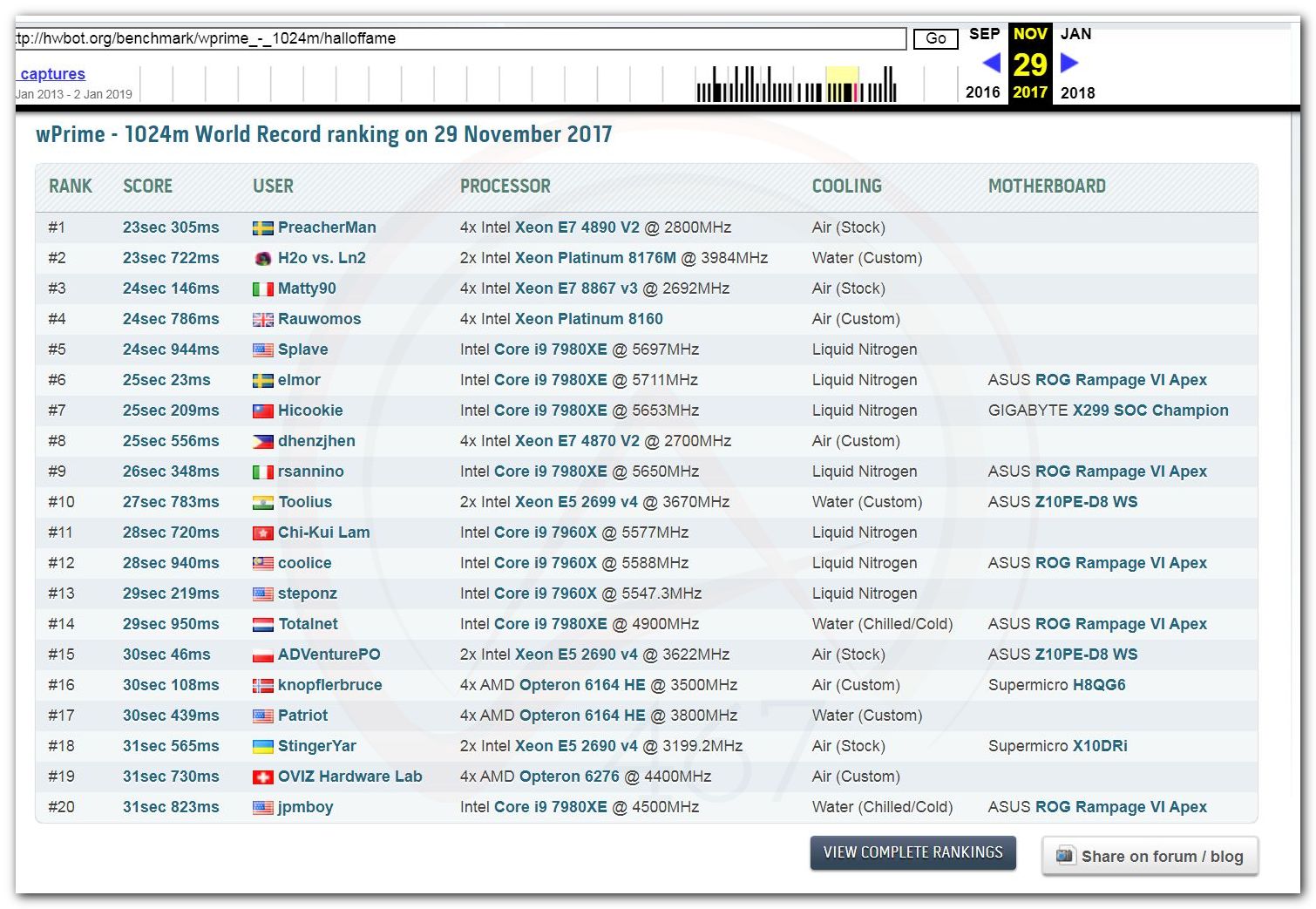
Task: Click the Share on forum / blog button
Action: [1150, 856]
